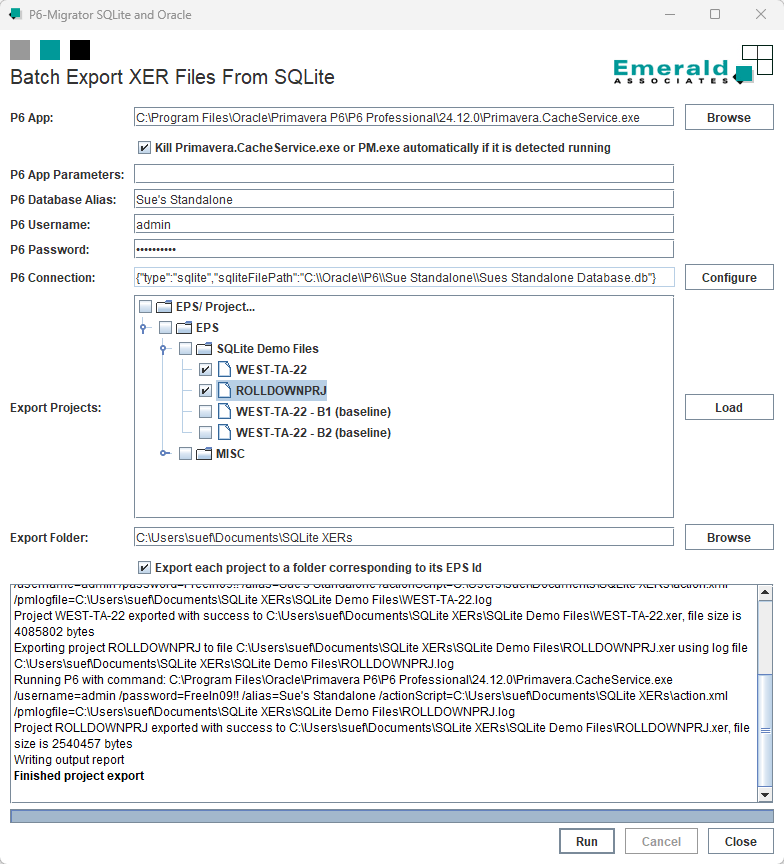Toggle Kill Primavera.CacheService.exe automatically checkbox

145,148
